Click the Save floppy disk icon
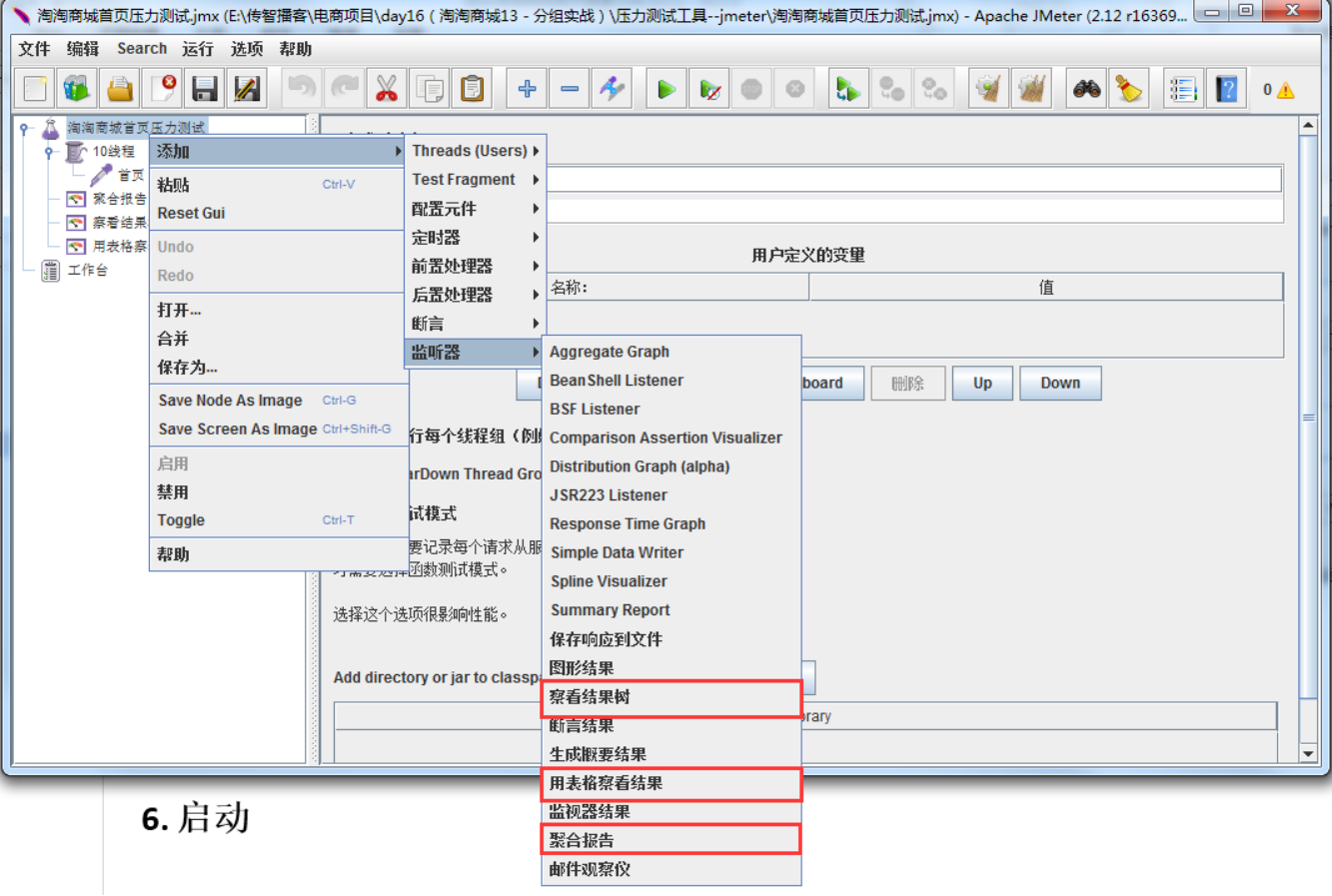The image size is (1332, 896). [205, 89]
